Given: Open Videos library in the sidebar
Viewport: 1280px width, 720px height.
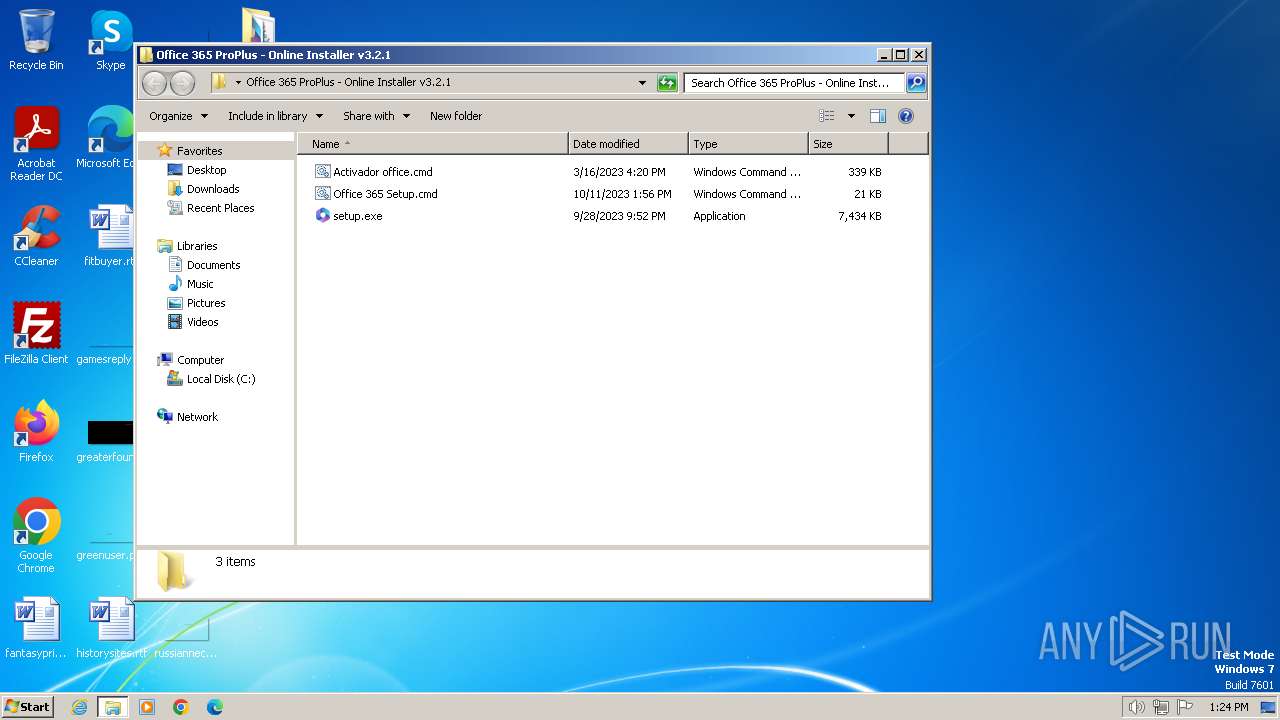Looking at the screenshot, I should [x=202, y=322].
